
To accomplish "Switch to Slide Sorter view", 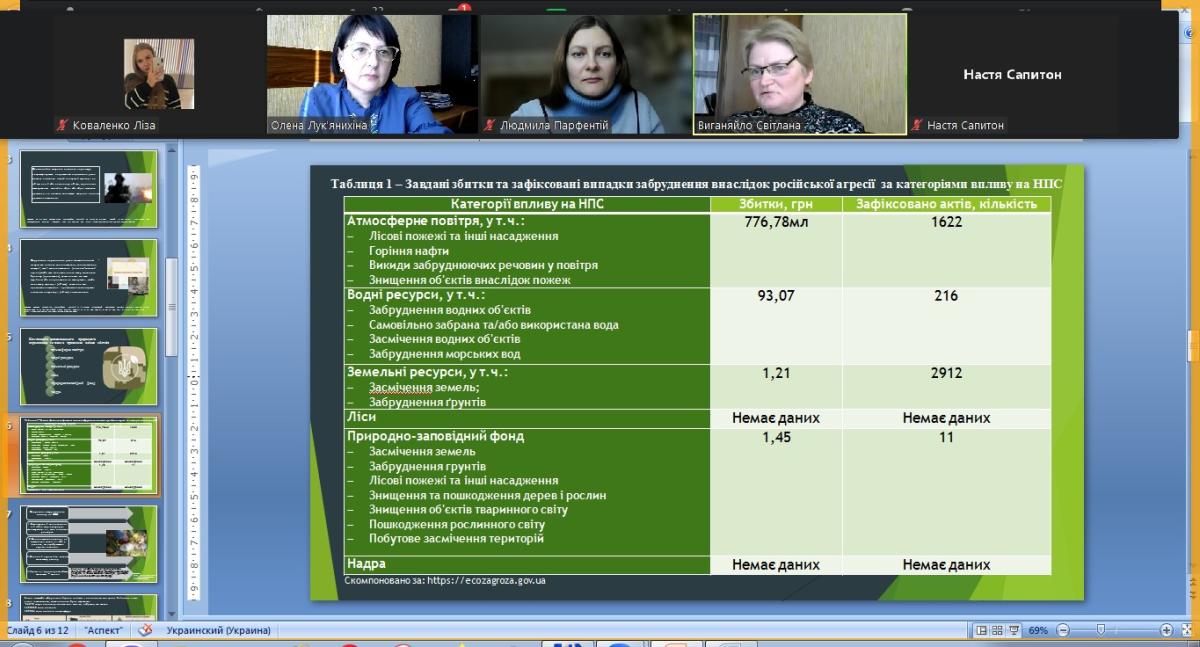I will [997, 630].
